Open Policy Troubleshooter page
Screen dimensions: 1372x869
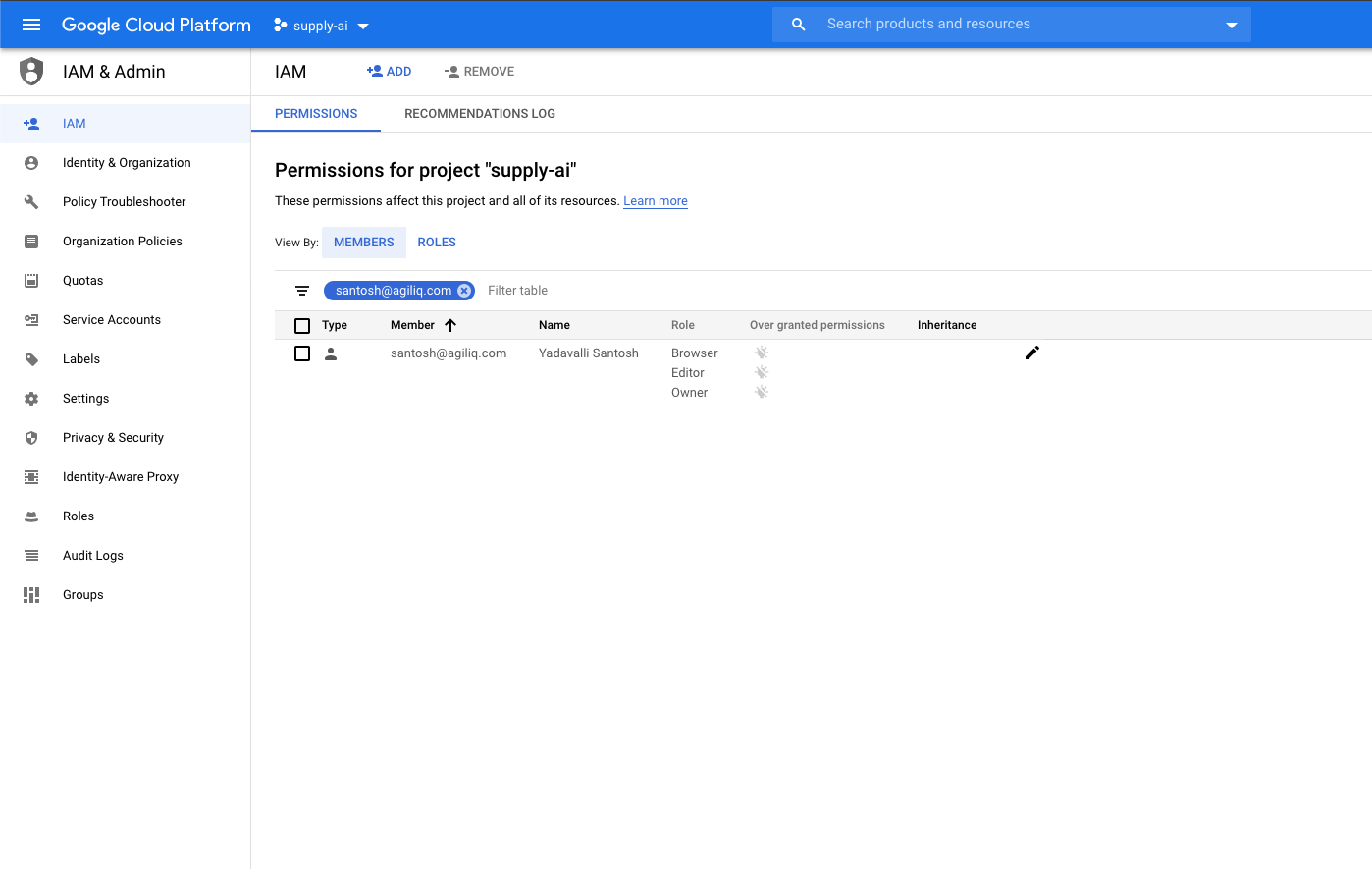(126, 202)
